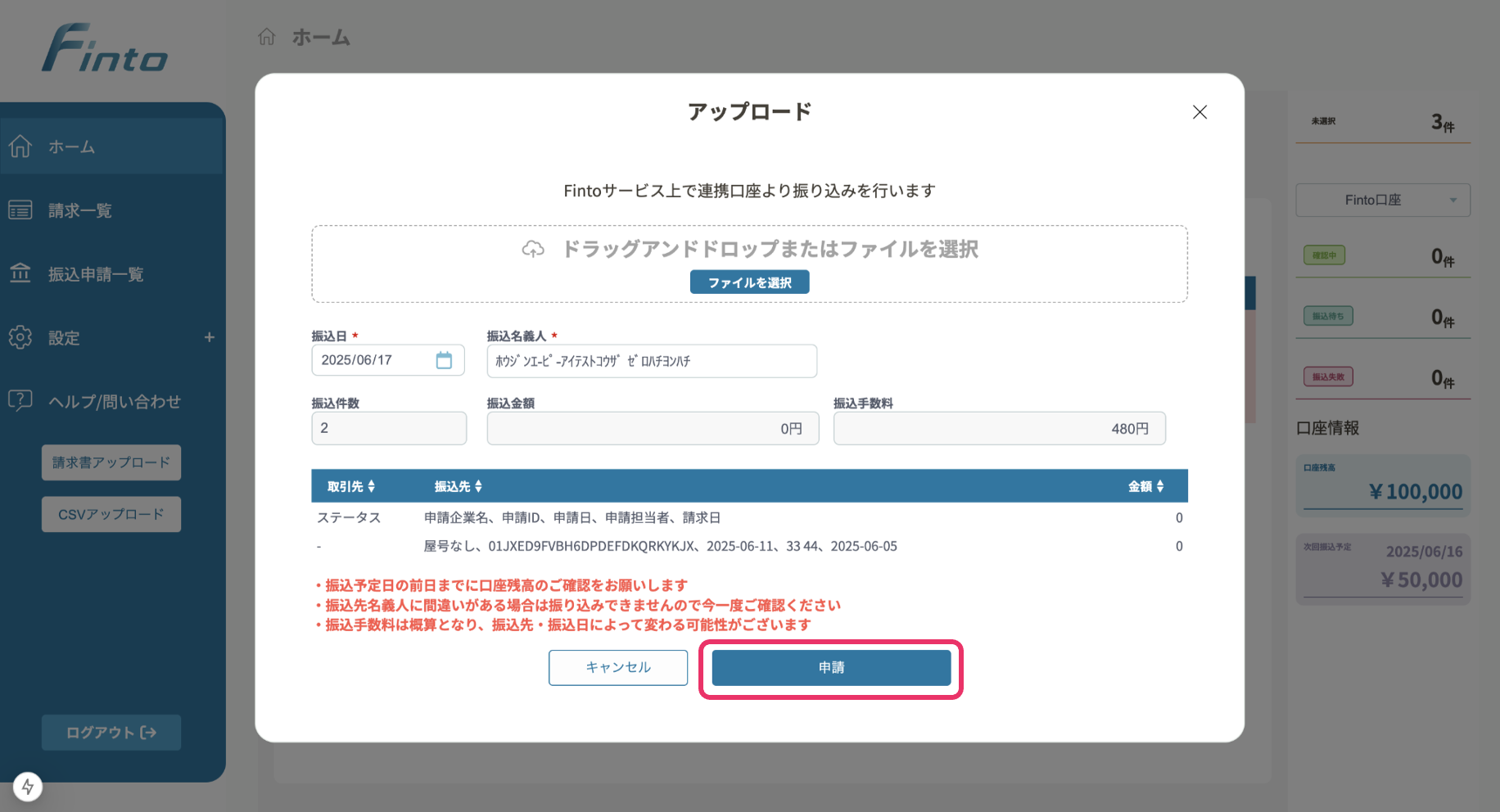Click the calendar icon in 振込日 field
This screenshot has width=1500, height=812.
coord(444,360)
